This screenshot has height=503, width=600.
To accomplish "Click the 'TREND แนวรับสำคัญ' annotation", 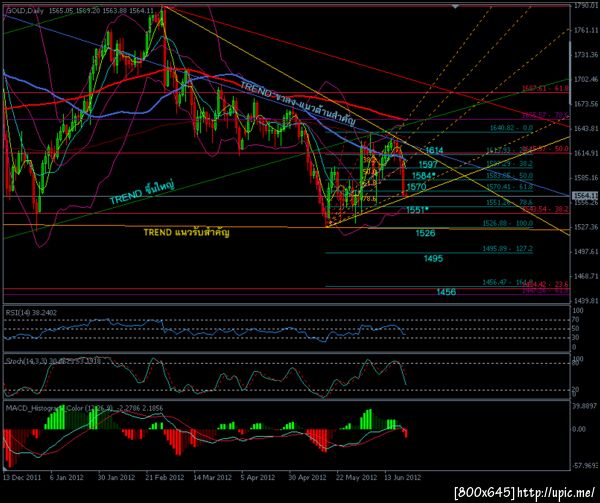I will click(186, 232).
